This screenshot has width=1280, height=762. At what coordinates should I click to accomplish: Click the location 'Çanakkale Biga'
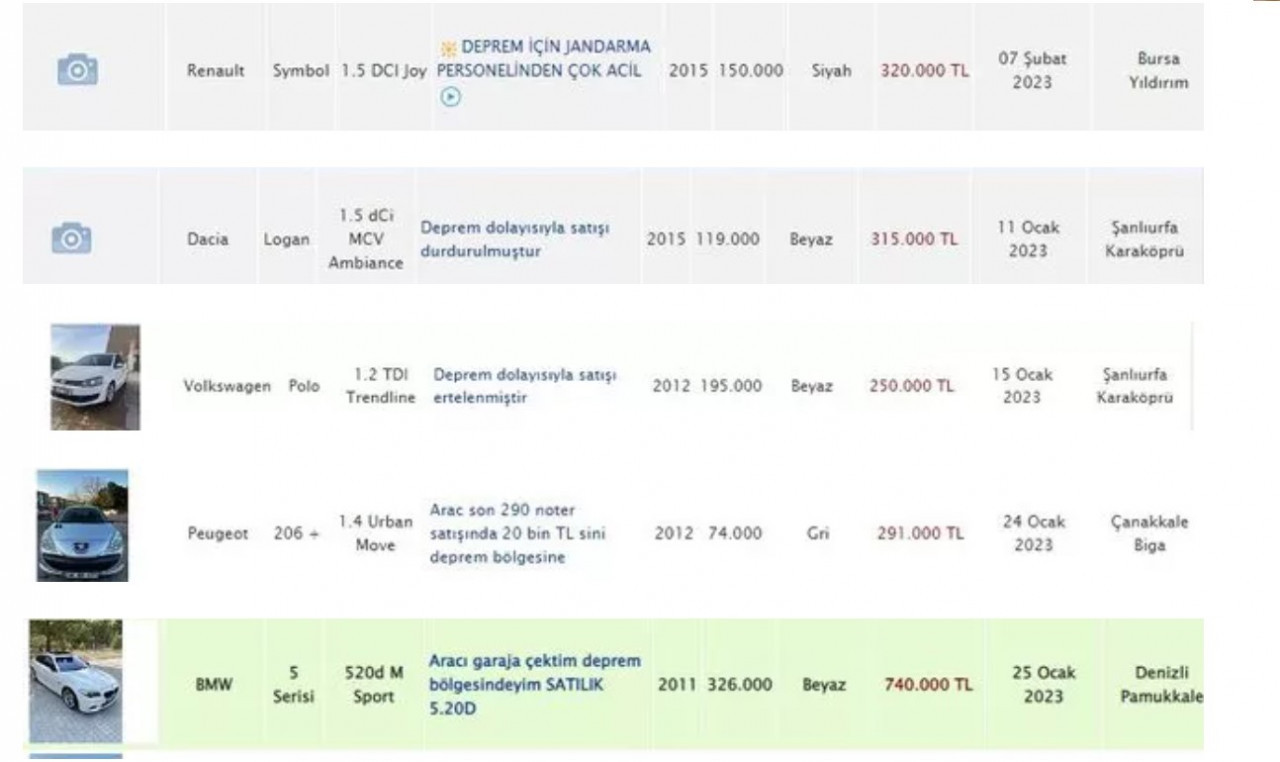tap(1150, 533)
